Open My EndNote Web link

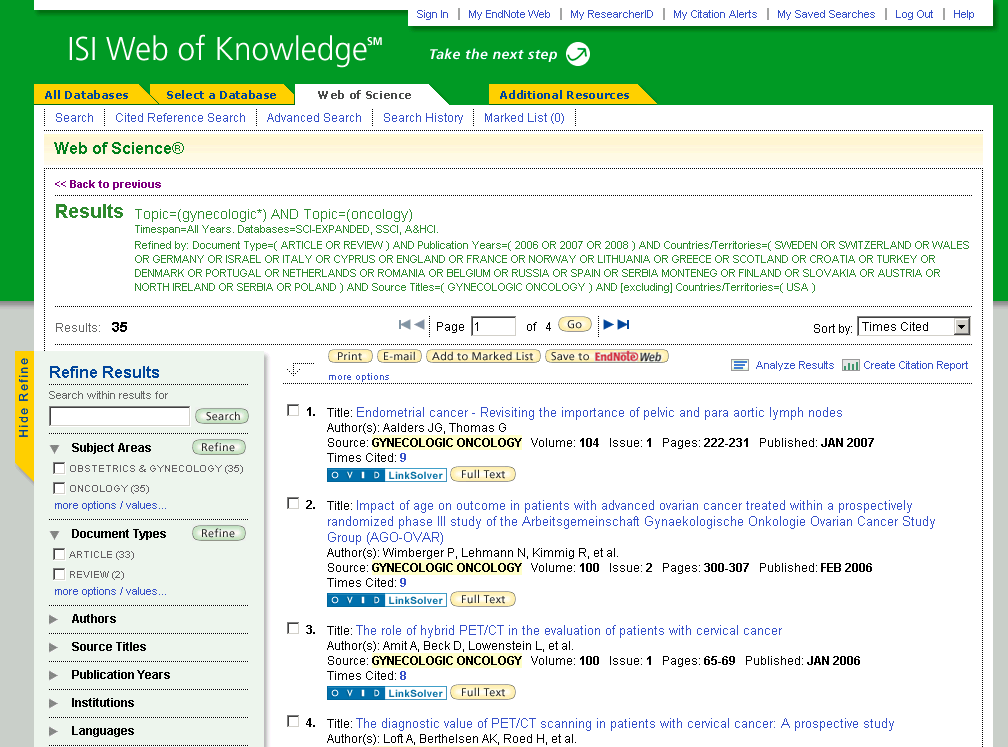509,14
